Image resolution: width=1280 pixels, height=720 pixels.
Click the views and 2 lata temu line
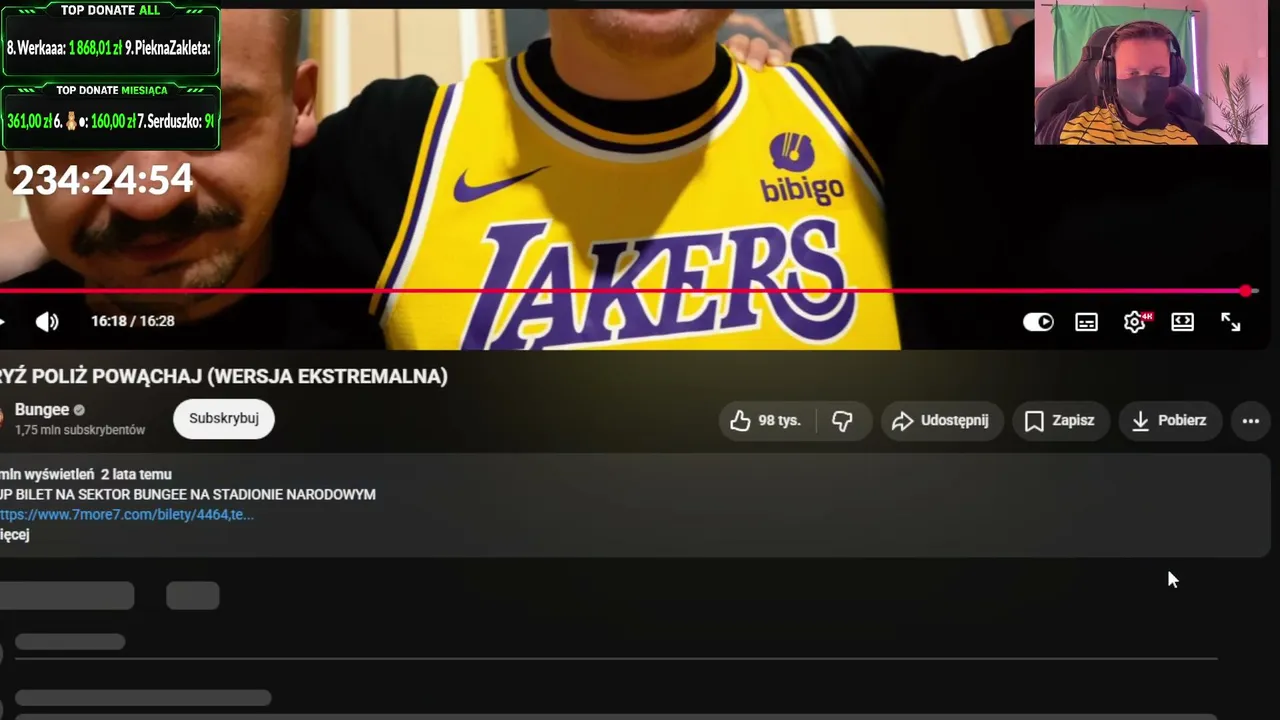86,475
